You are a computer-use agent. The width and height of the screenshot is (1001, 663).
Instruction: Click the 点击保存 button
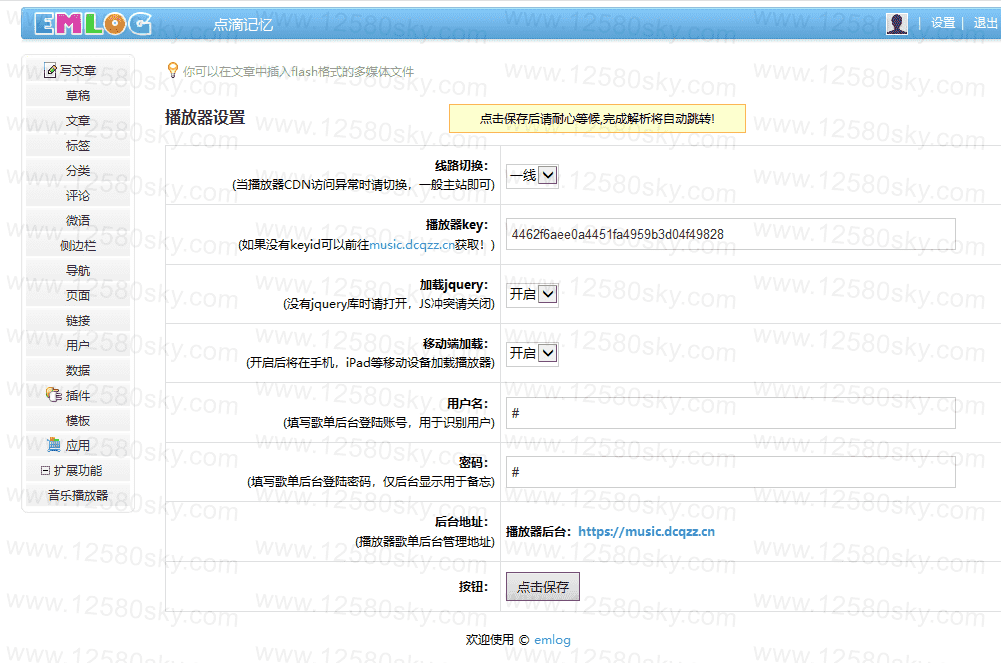pos(543,586)
